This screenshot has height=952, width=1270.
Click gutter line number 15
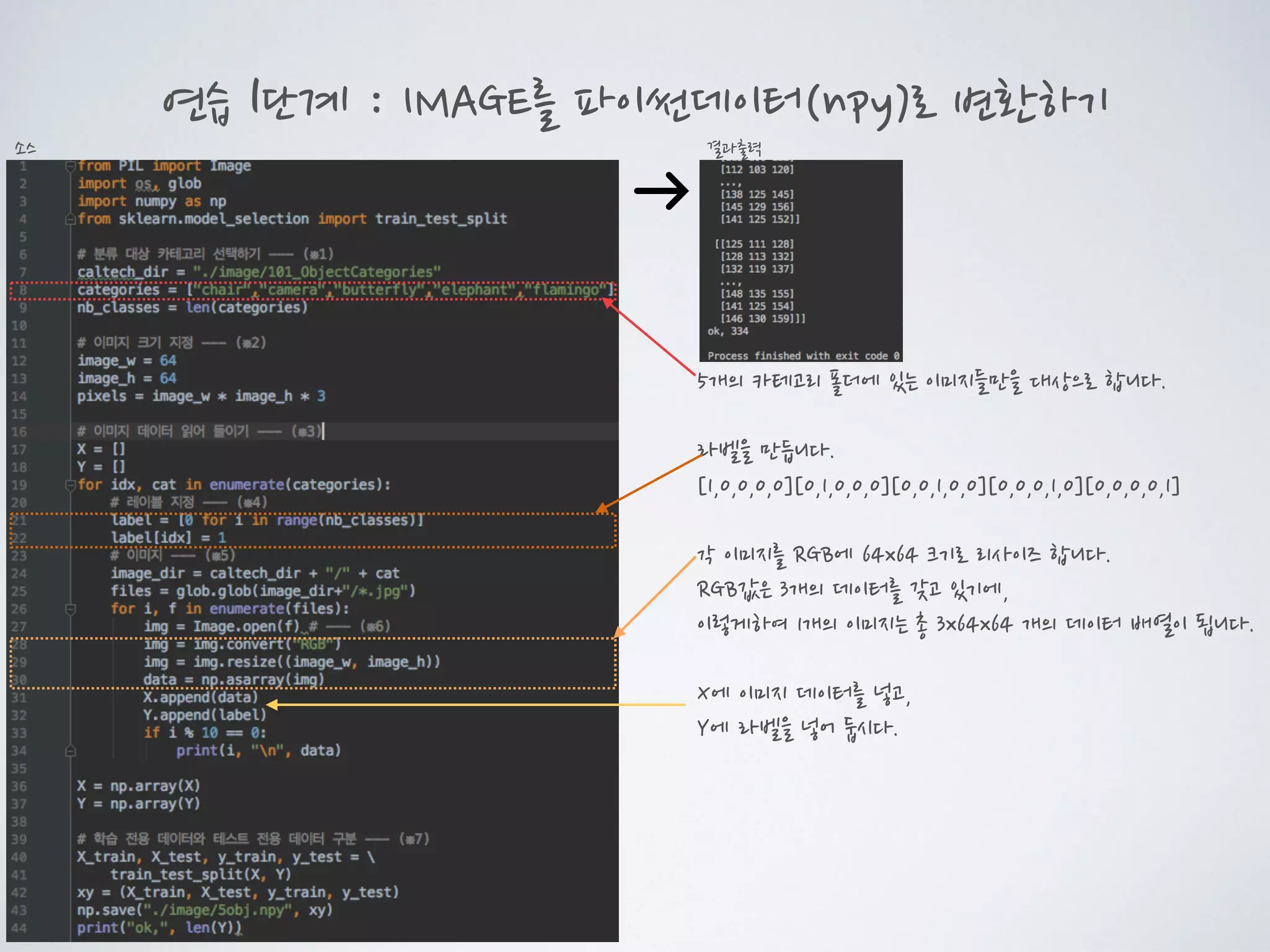point(19,415)
